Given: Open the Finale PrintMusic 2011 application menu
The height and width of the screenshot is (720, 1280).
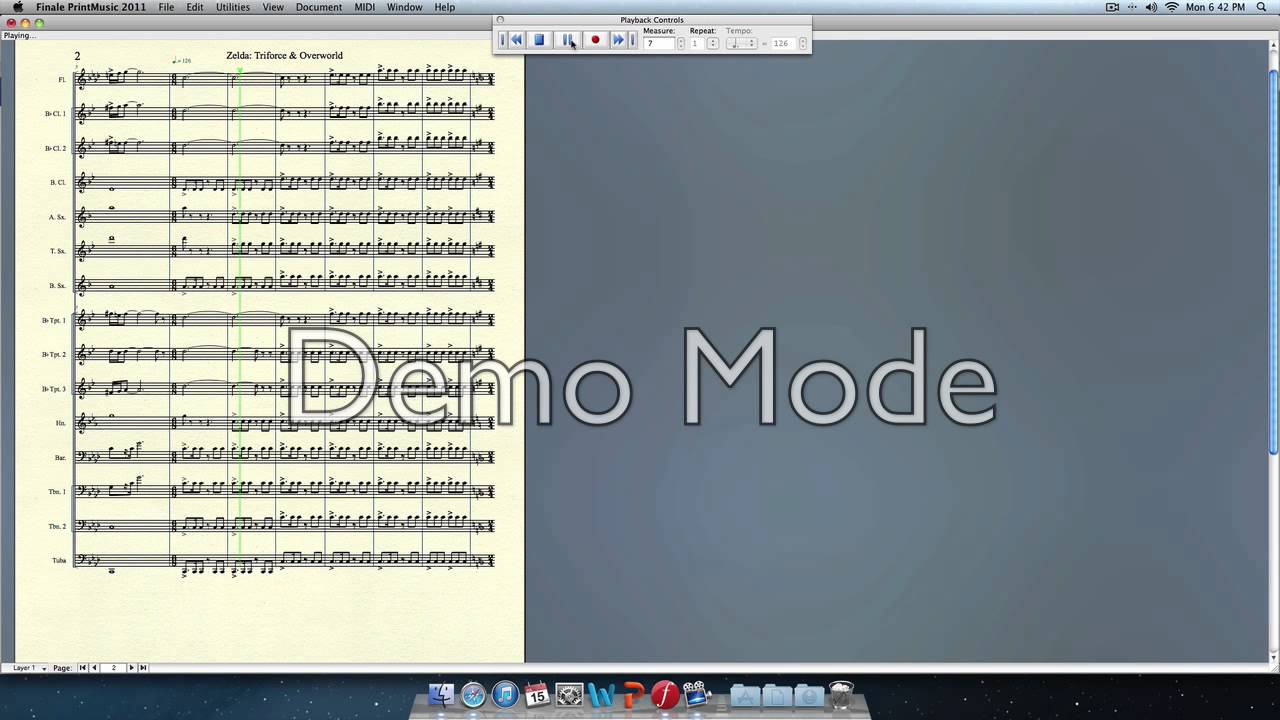Looking at the screenshot, I should click(x=91, y=7).
